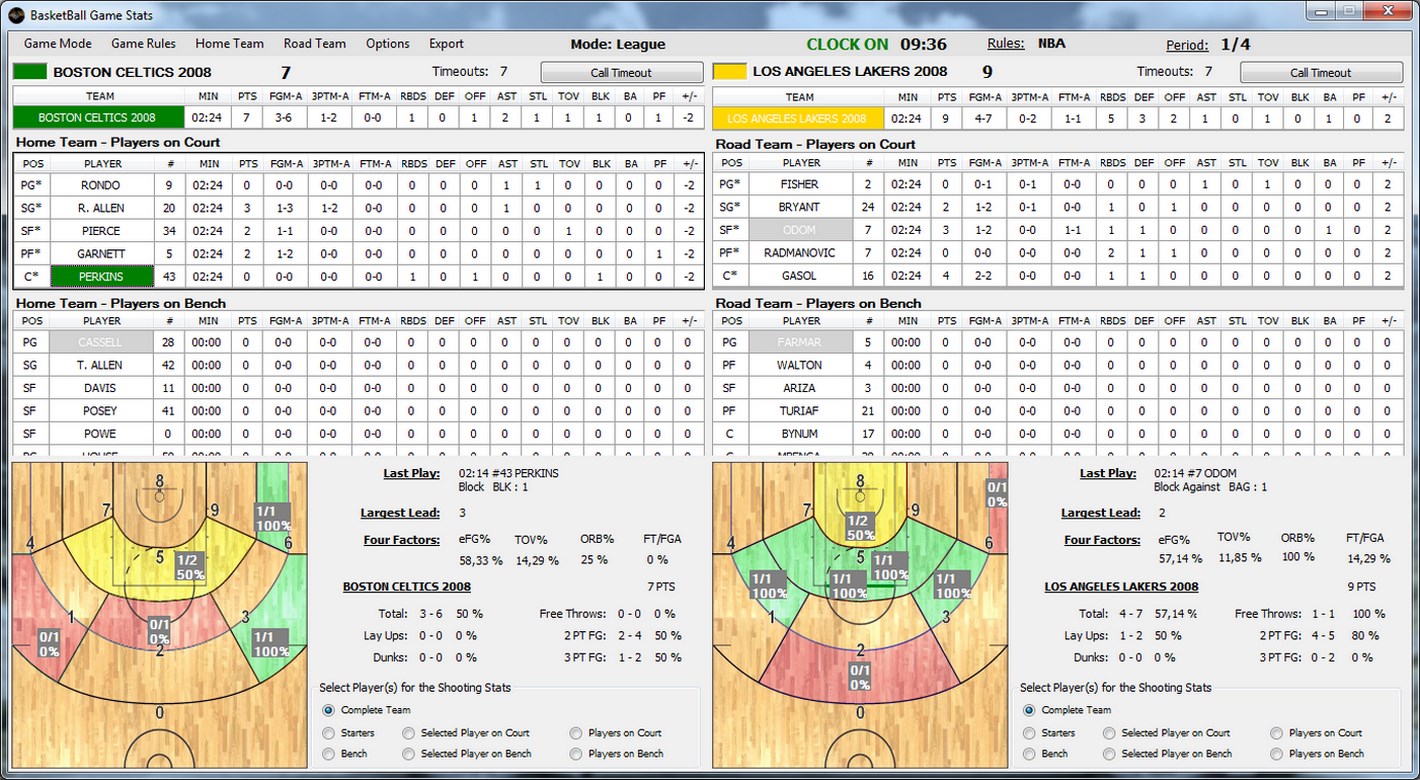The image size is (1420, 780).
Task: Select bench player POSEY
Action: tap(101, 411)
